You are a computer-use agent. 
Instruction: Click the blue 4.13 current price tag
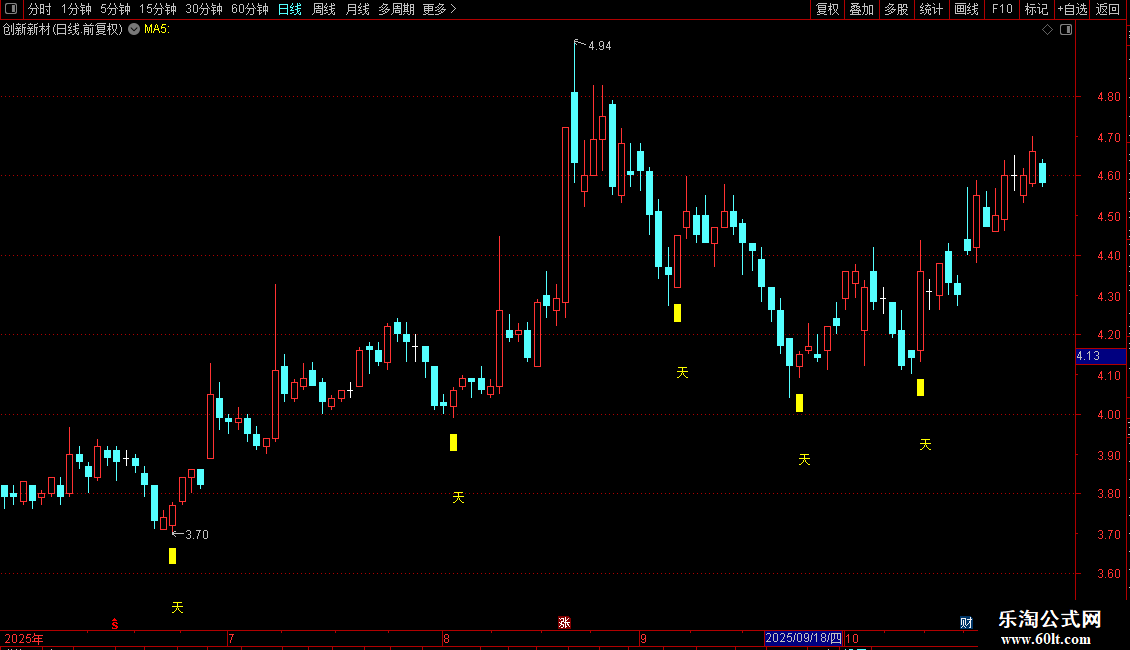click(x=1100, y=356)
